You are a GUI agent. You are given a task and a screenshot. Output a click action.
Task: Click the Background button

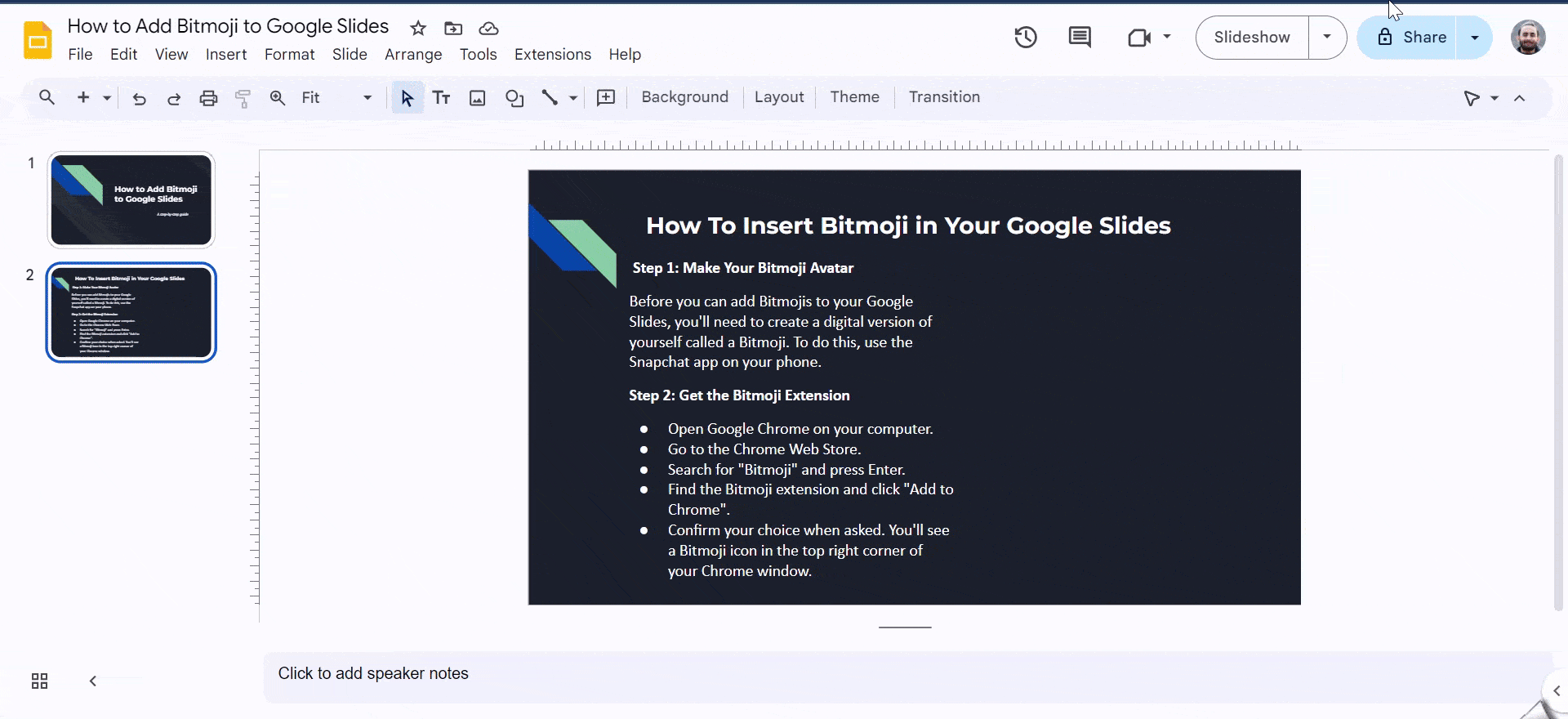[x=684, y=97]
